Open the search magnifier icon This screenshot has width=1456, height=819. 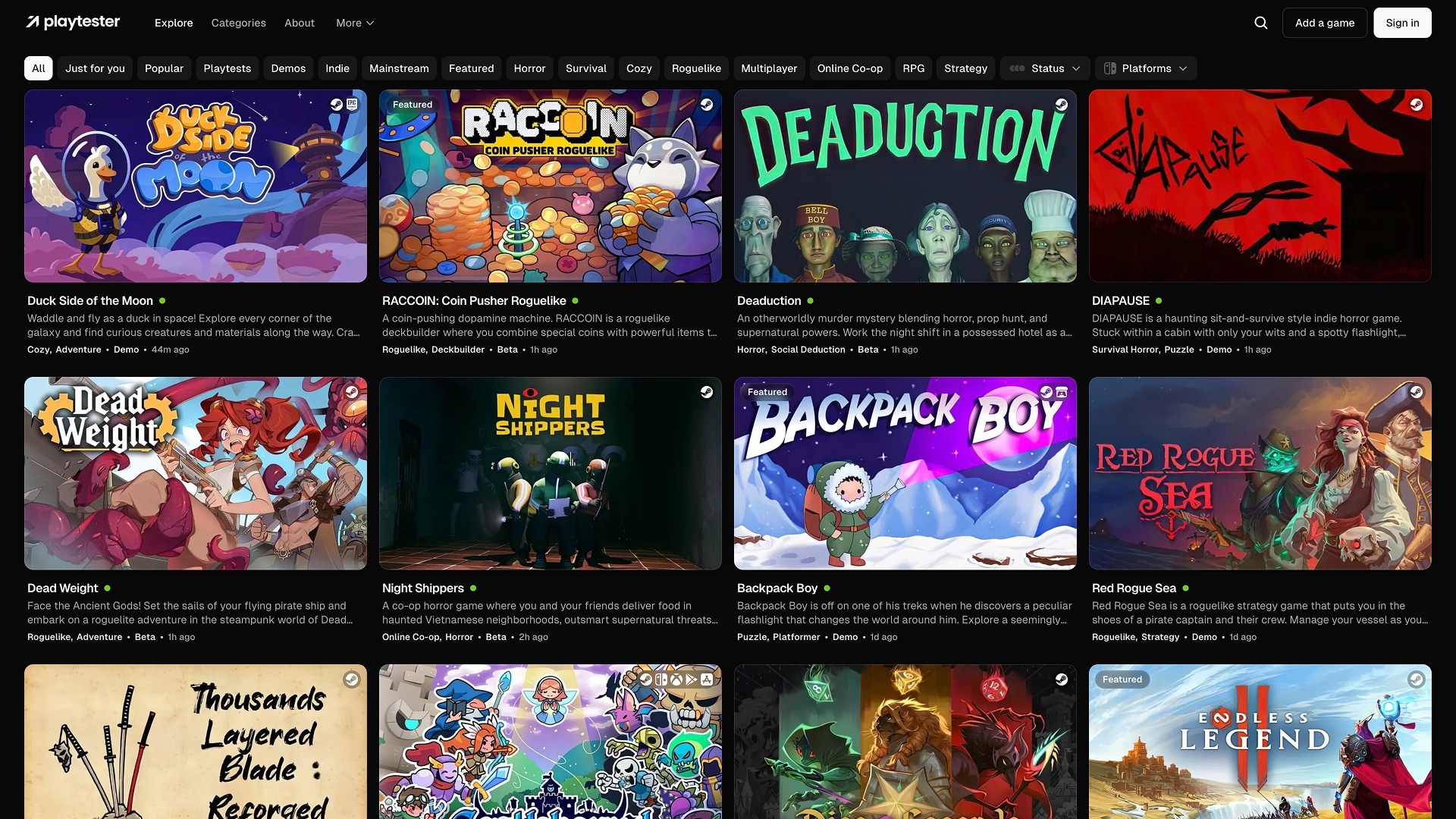(x=1261, y=23)
